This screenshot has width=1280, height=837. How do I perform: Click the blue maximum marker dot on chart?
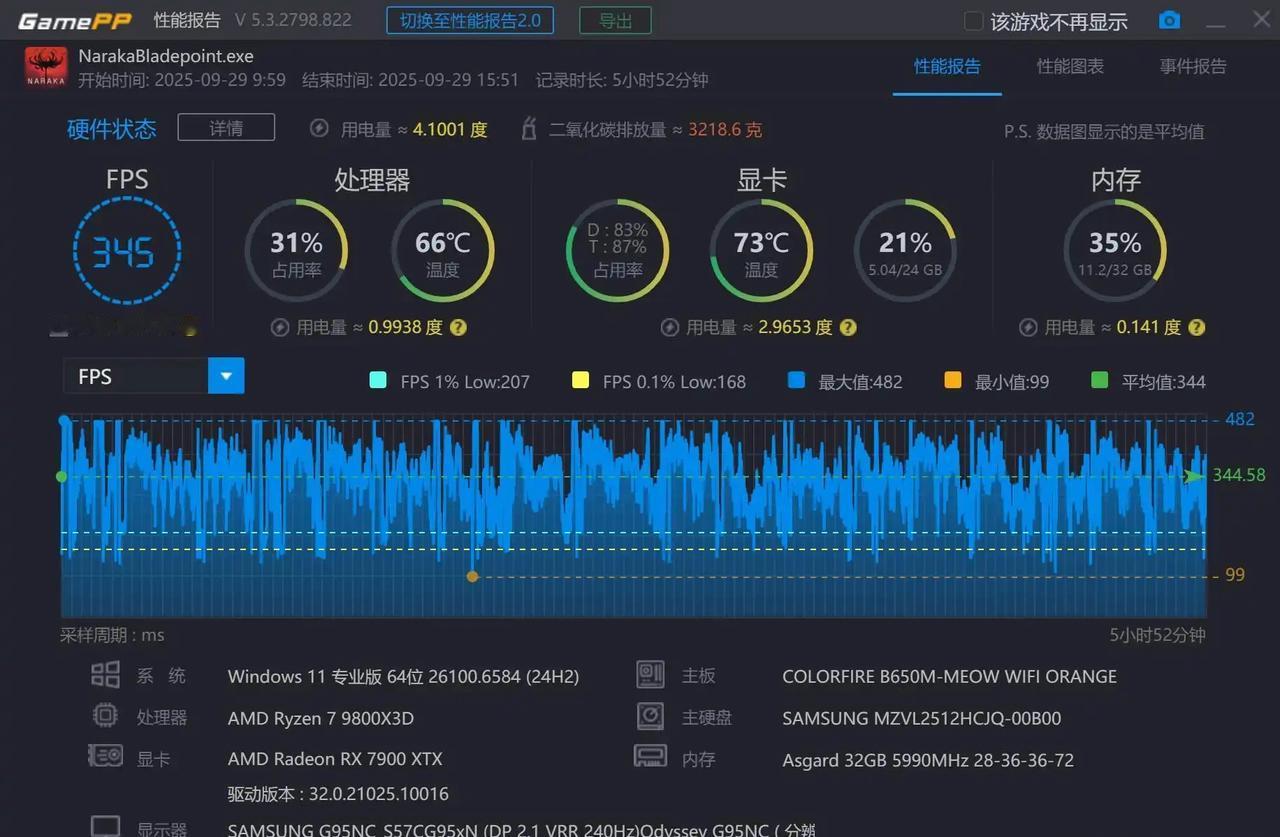point(65,421)
